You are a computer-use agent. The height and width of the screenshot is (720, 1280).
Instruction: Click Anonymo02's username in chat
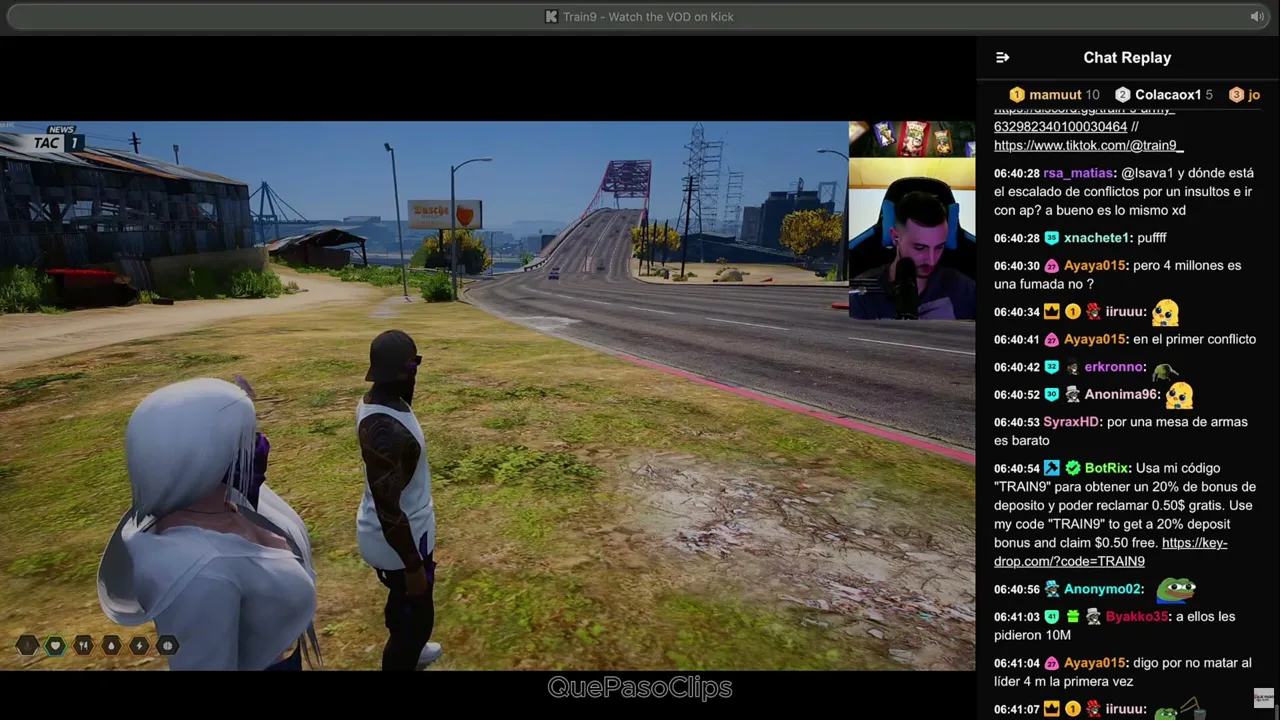[x=1104, y=590]
